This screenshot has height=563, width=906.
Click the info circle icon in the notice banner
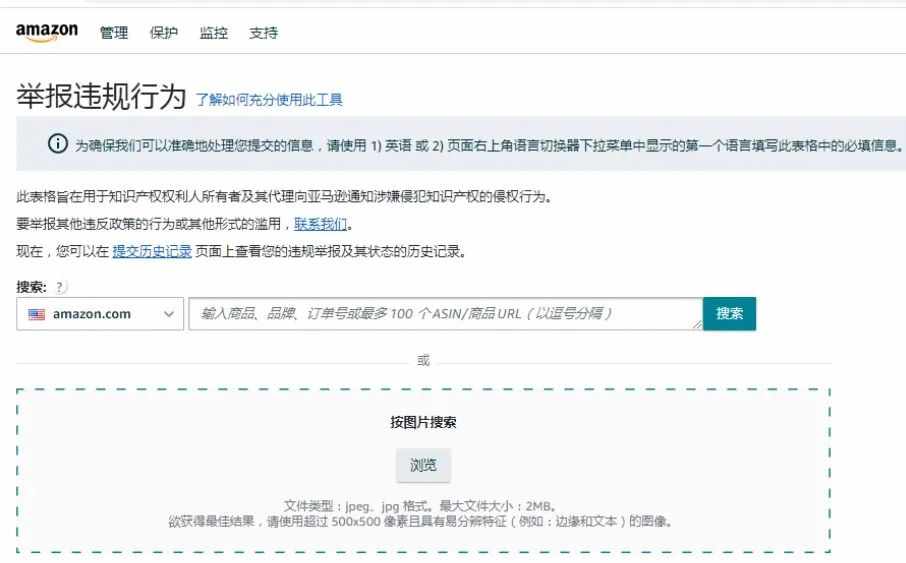pyautogui.click(x=58, y=143)
